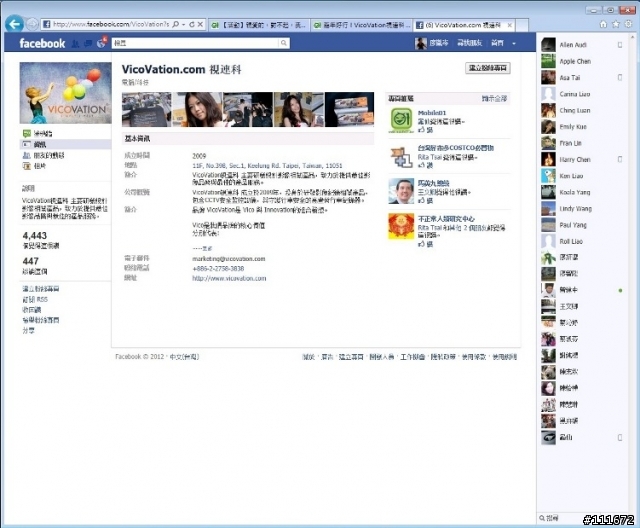Viewport: 640px width, 528px height.
Task: Open the address bar autocomplete dropdown arrow
Action: (x=183, y=24)
